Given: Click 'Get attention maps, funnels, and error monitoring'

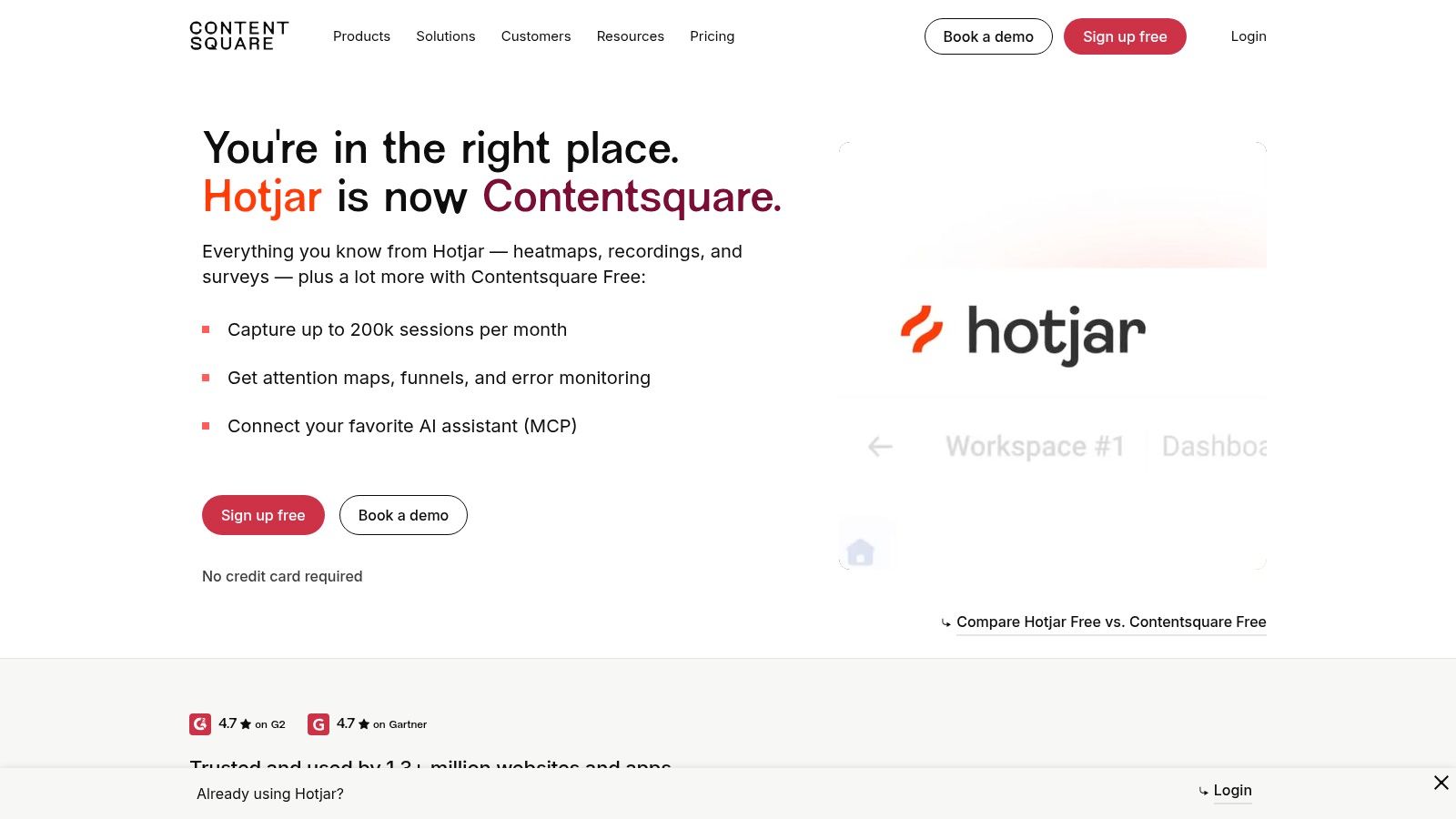Looking at the screenshot, I should (439, 378).
